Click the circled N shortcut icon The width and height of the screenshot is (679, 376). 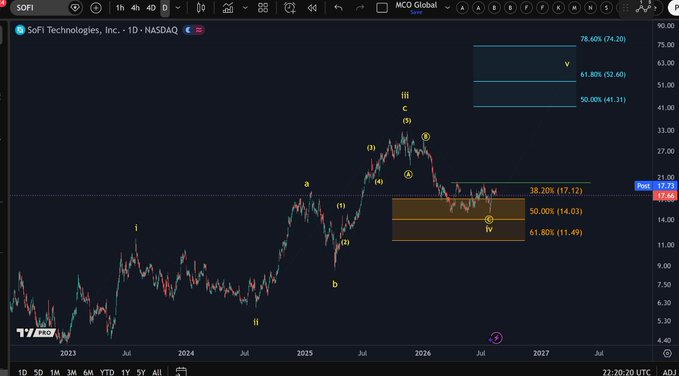click(x=591, y=8)
